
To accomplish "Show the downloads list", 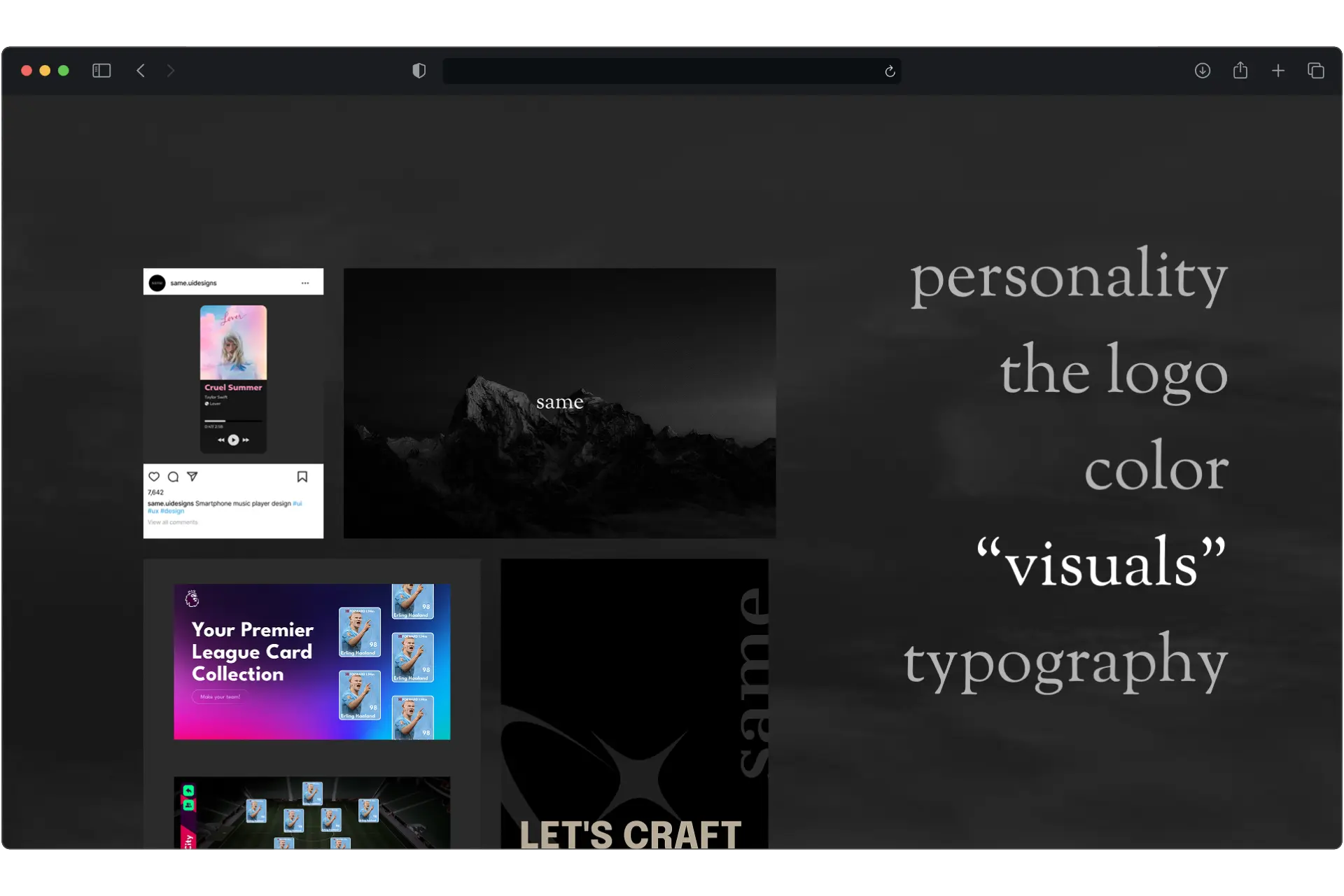I will [x=1203, y=71].
